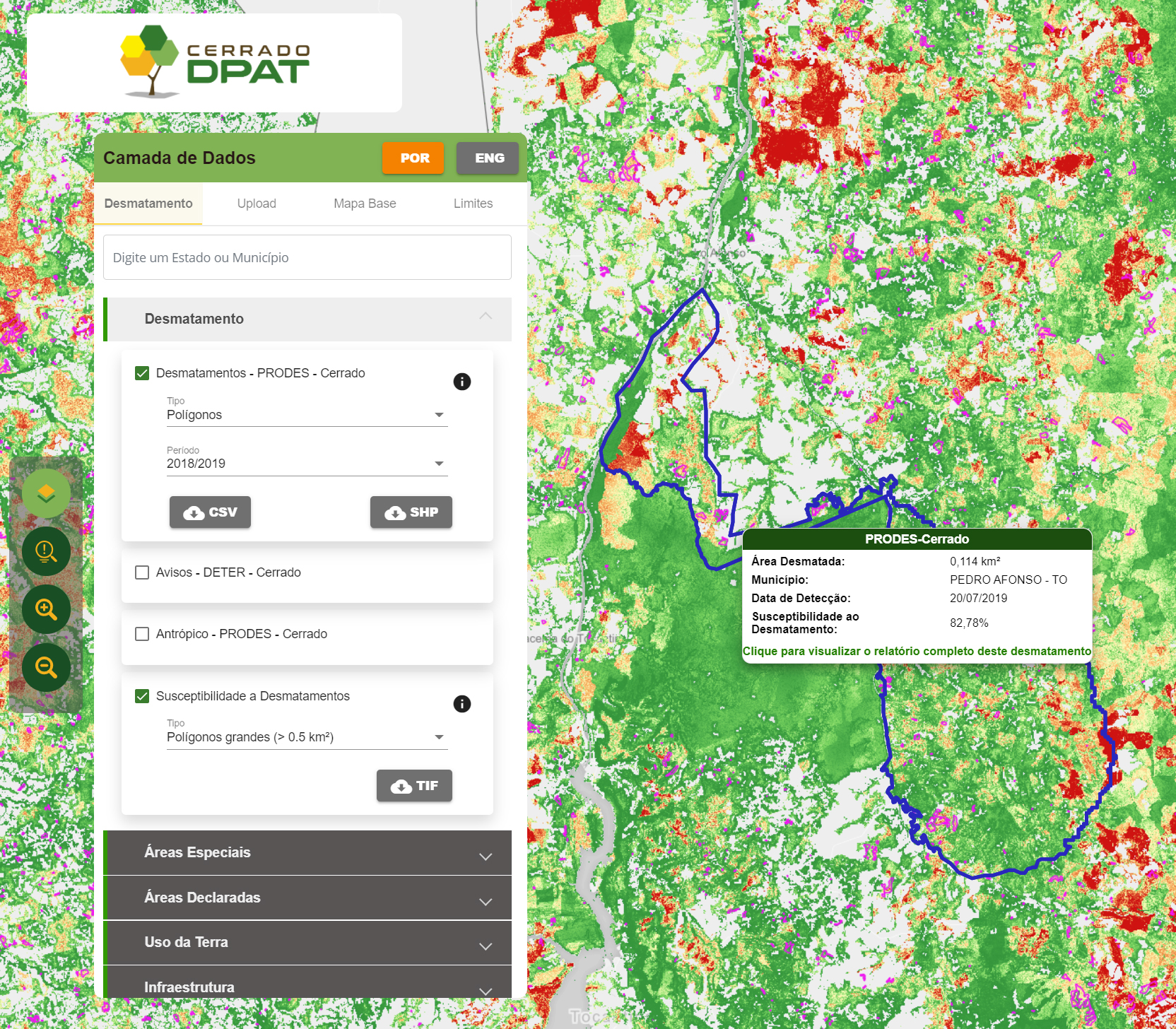1176x1029 pixels.
Task: Click the Estado ou Município search field
Action: point(307,257)
